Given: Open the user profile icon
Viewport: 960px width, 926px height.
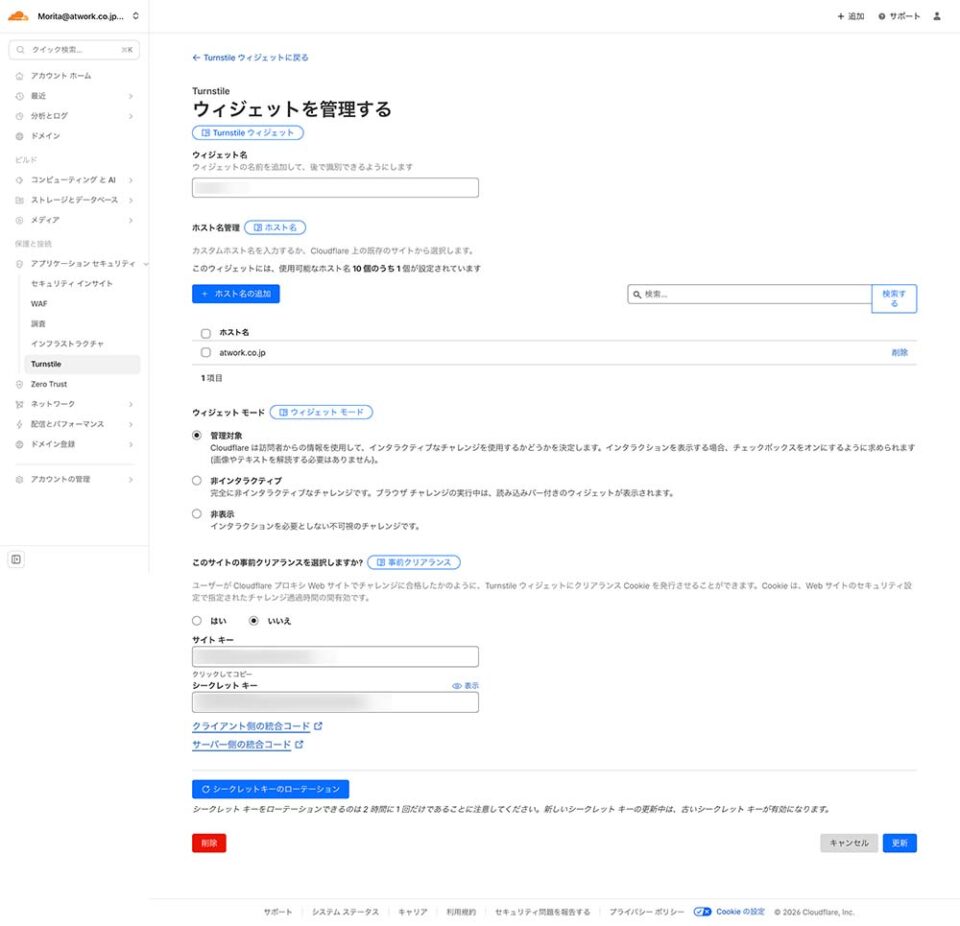Looking at the screenshot, I should point(937,16).
